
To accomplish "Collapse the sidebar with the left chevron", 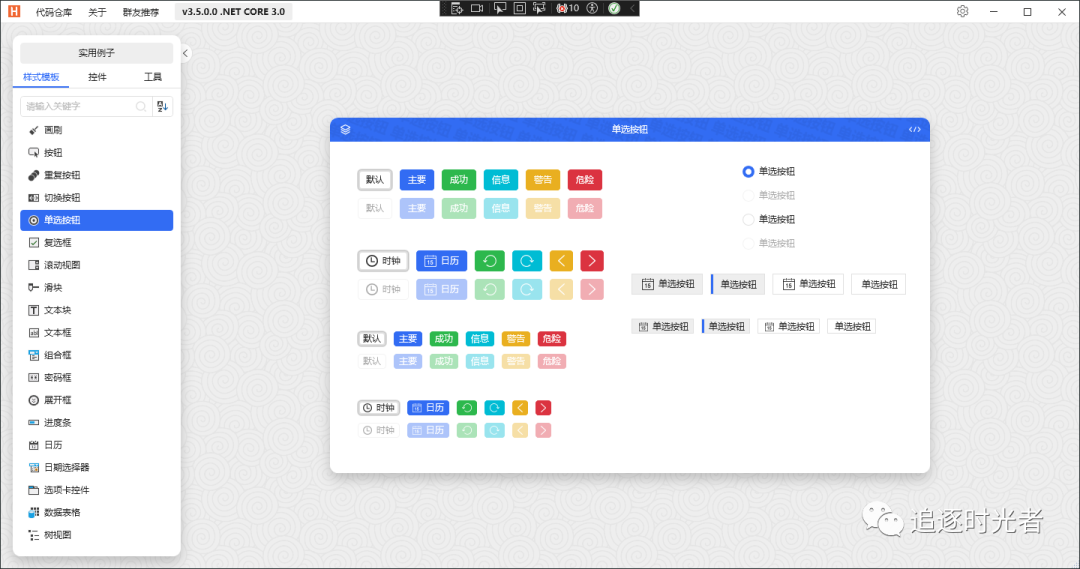I will (185, 53).
